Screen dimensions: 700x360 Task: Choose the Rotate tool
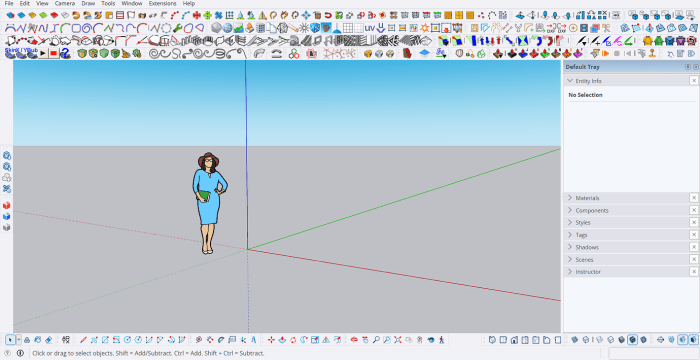(x=293, y=340)
